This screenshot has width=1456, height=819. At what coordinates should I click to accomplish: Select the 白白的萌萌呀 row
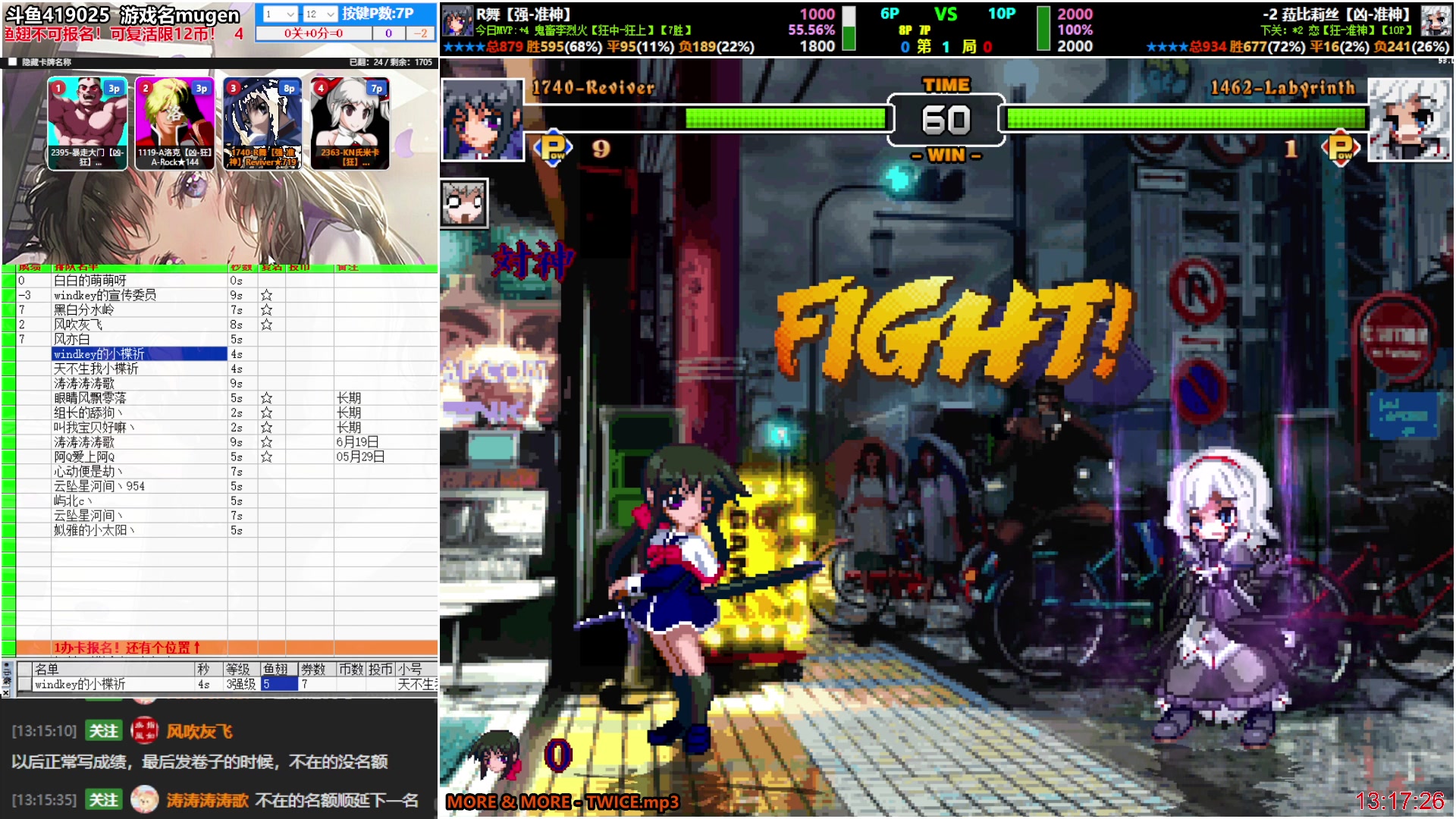click(227, 281)
